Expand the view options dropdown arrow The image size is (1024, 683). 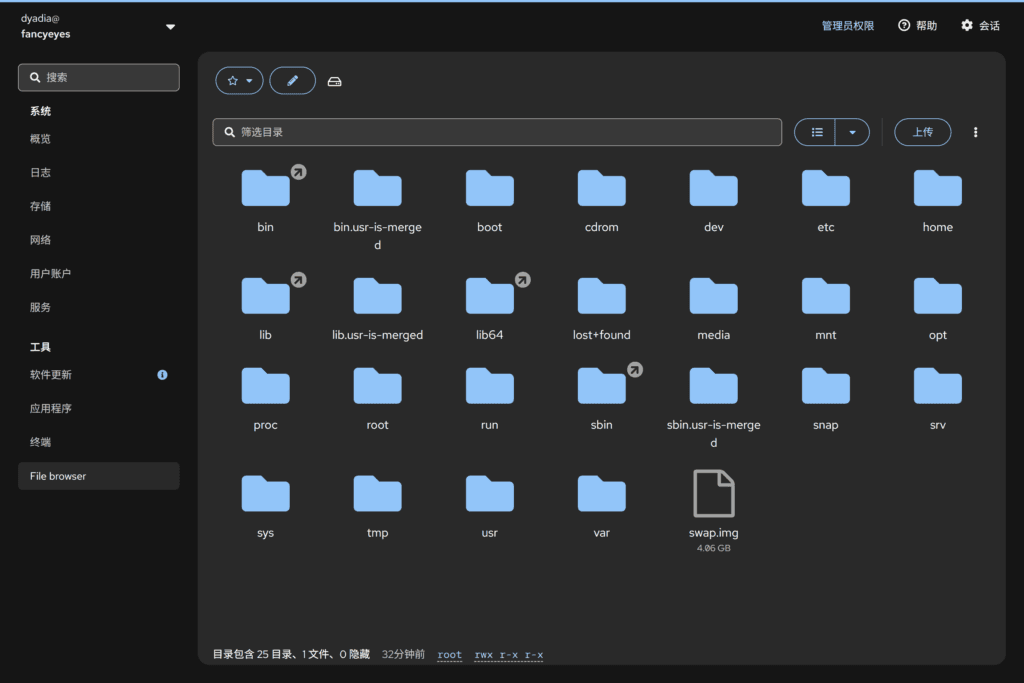(x=852, y=133)
